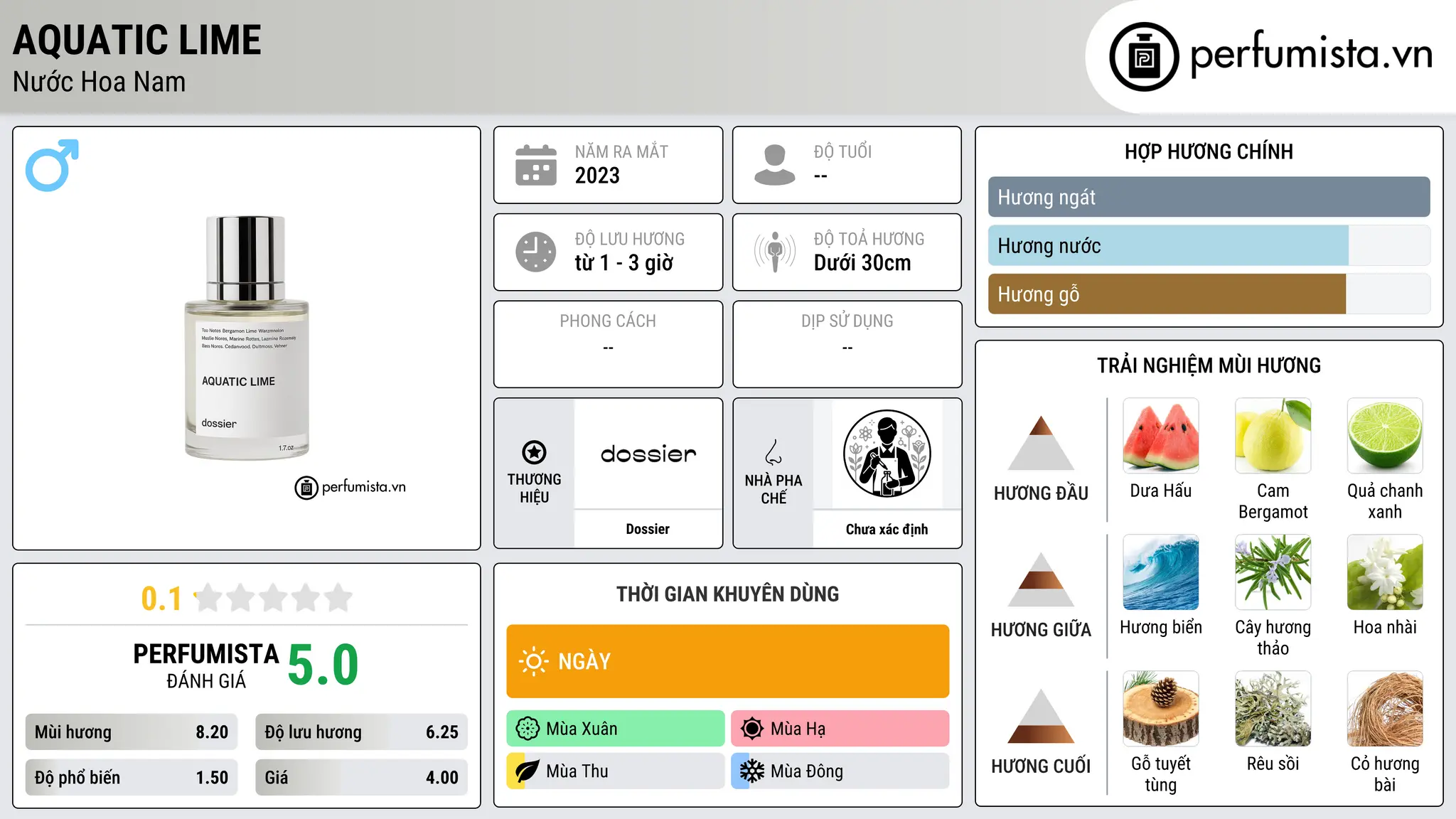Click the Chưa xác định perfumer label
This screenshot has width=1456, height=819.
(887, 529)
